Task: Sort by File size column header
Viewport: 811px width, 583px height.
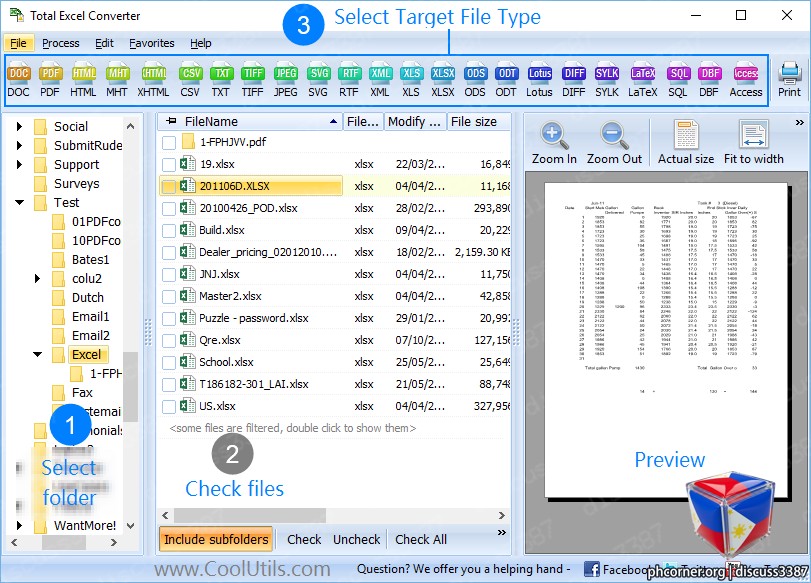Action: pyautogui.click(x=478, y=122)
